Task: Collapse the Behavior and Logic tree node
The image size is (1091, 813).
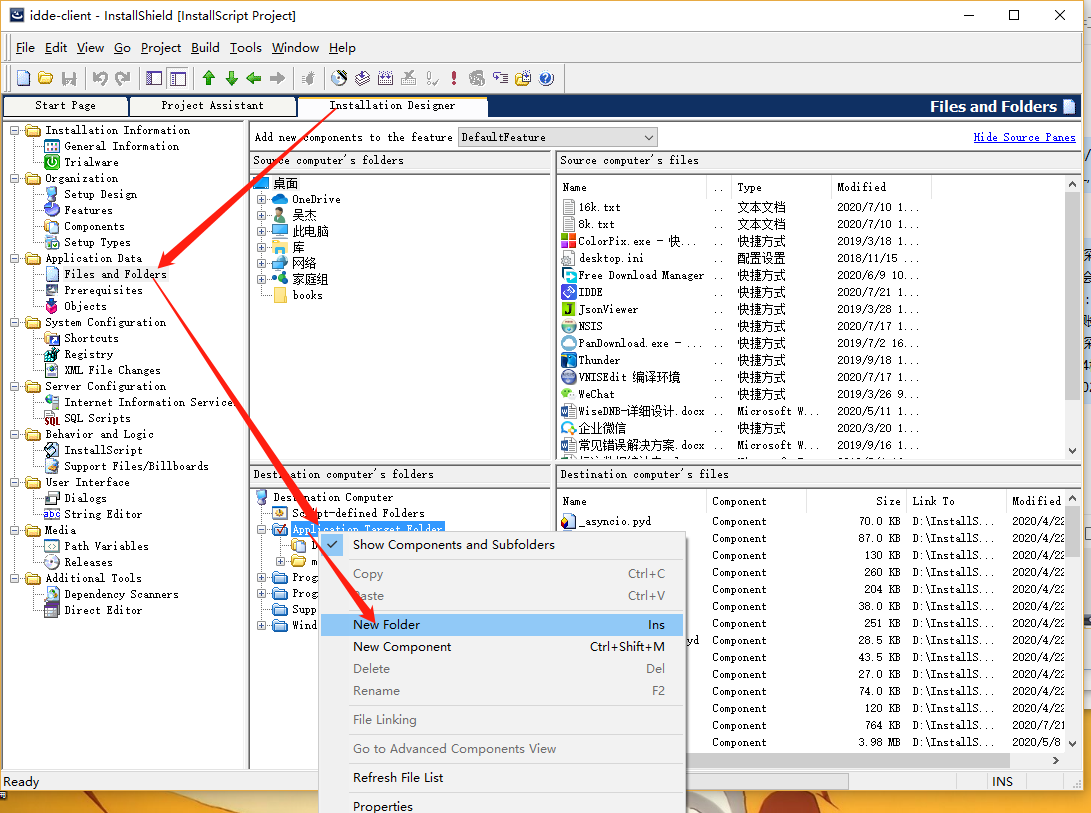Action: [15, 434]
